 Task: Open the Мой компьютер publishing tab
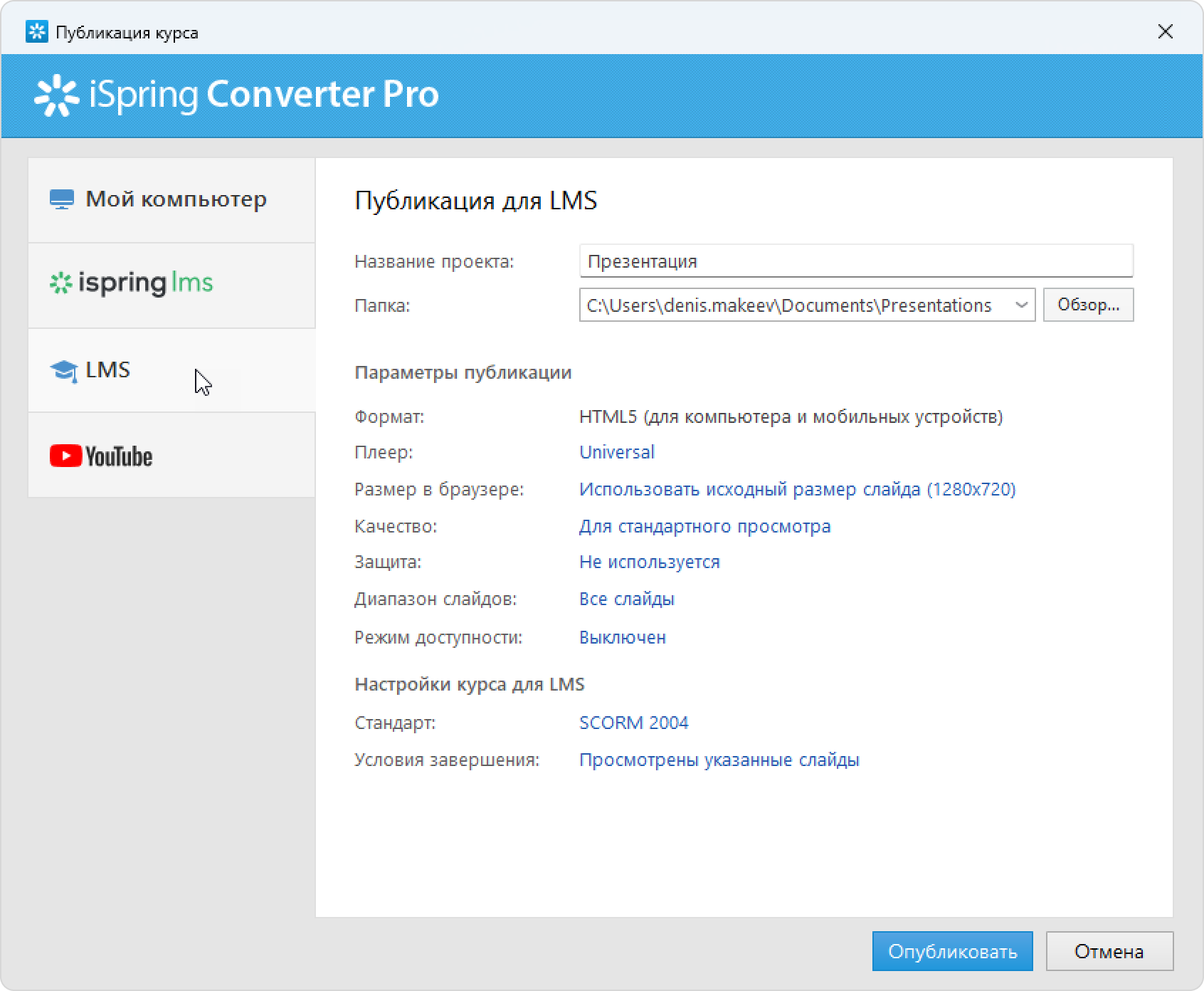[171, 200]
